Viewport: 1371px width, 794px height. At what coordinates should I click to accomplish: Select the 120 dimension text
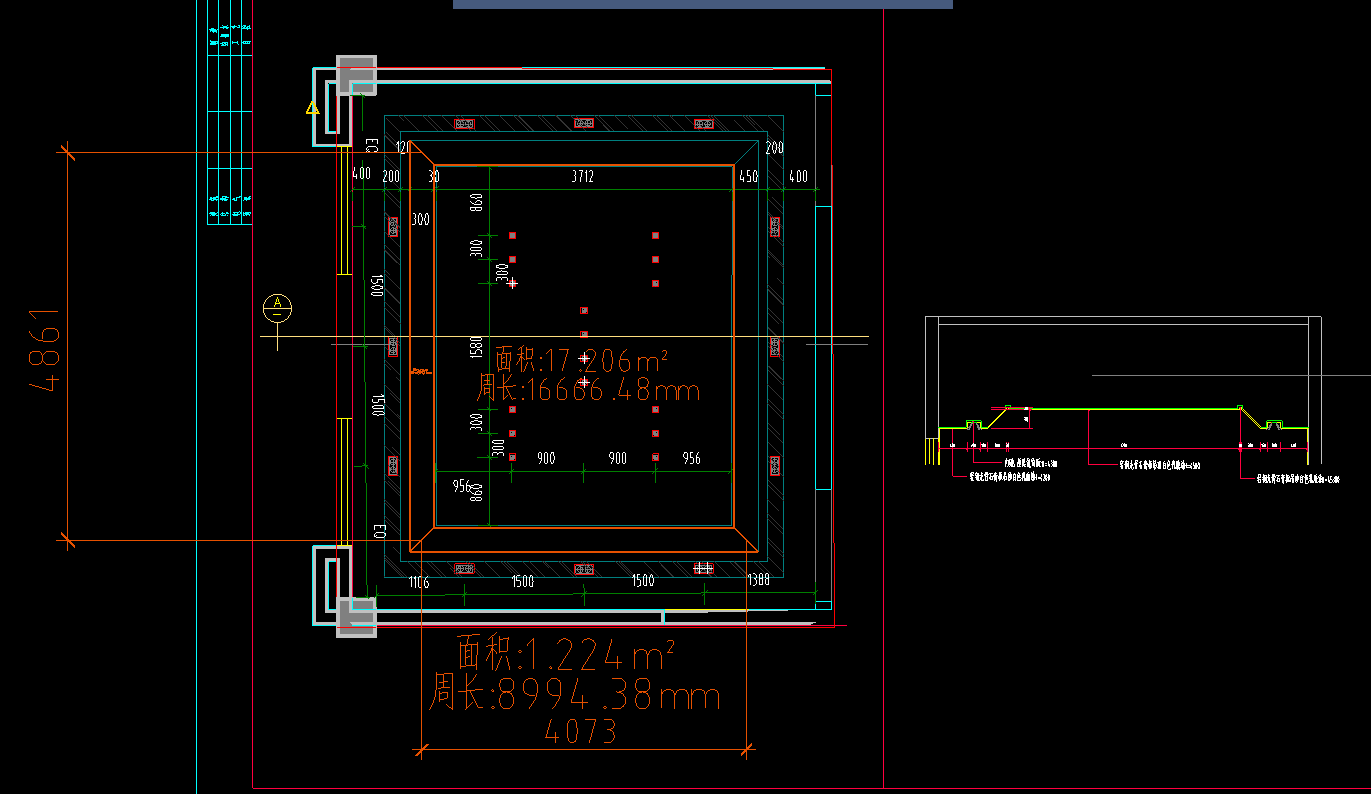[403, 147]
